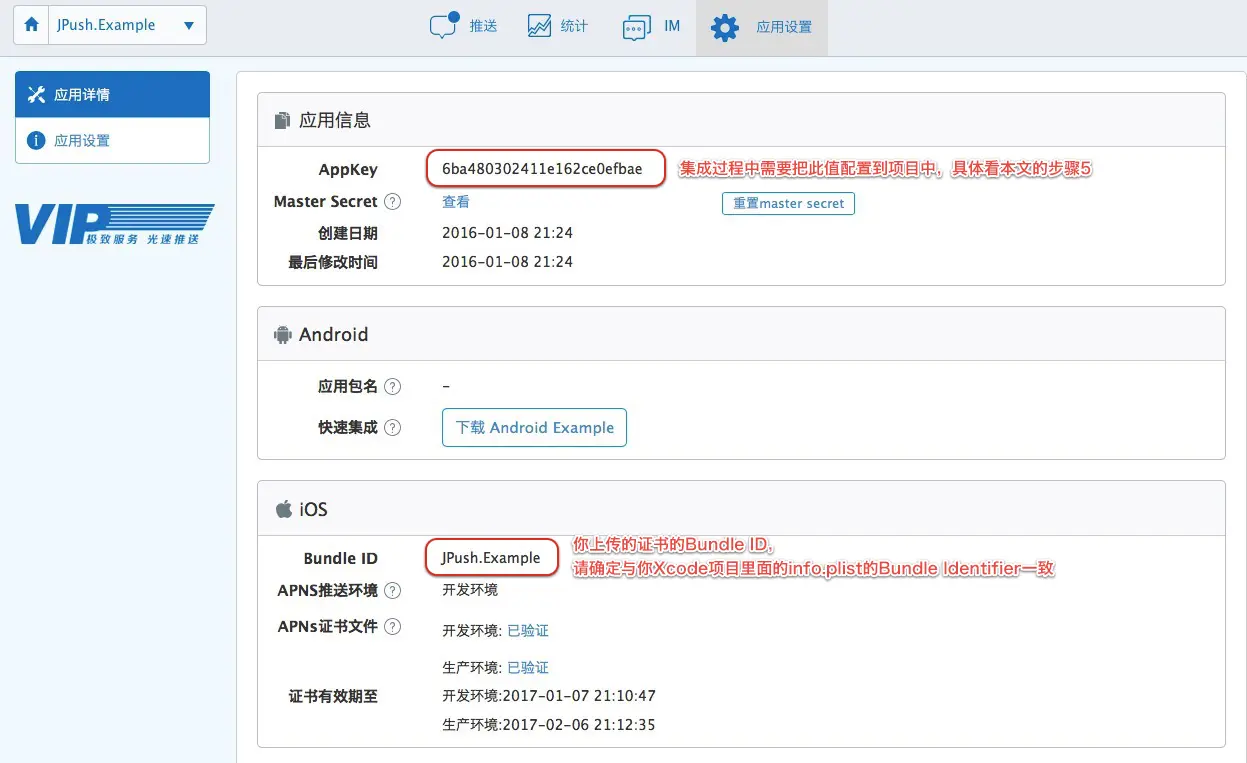The width and height of the screenshot is (1247, 763).
Task: Open 应用设置 in the sidebar
Action: pyautogui.click(x=112, y=140)
